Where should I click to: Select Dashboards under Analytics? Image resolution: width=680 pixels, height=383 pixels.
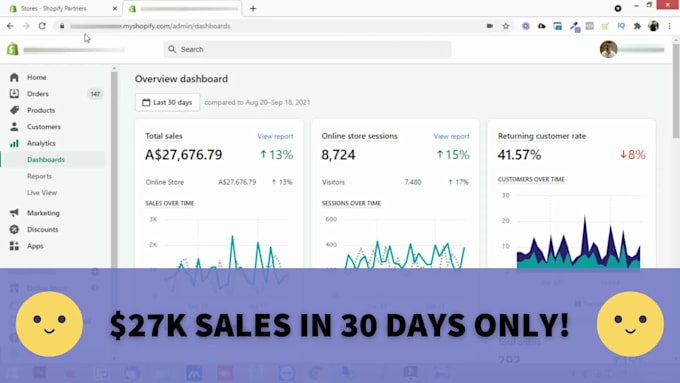click(46, 160)
